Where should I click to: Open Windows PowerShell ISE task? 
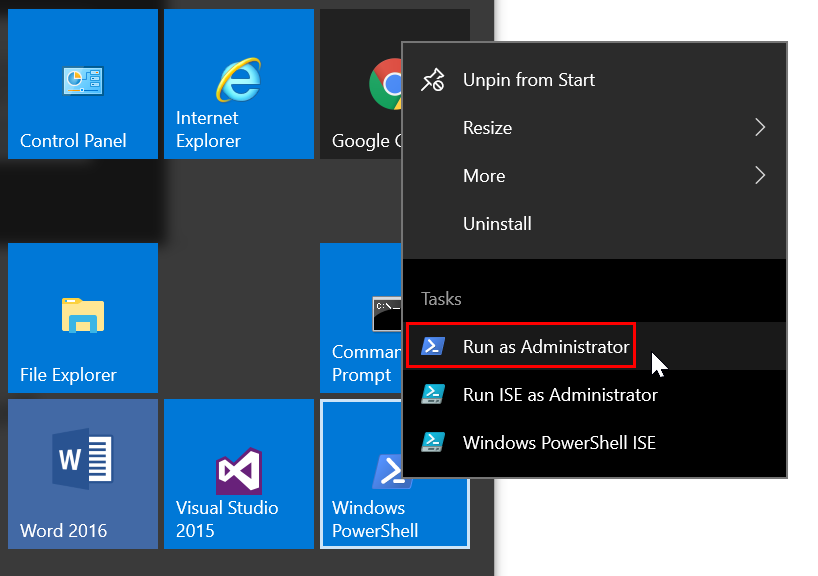pyautogui.click(x=595, y=442)
